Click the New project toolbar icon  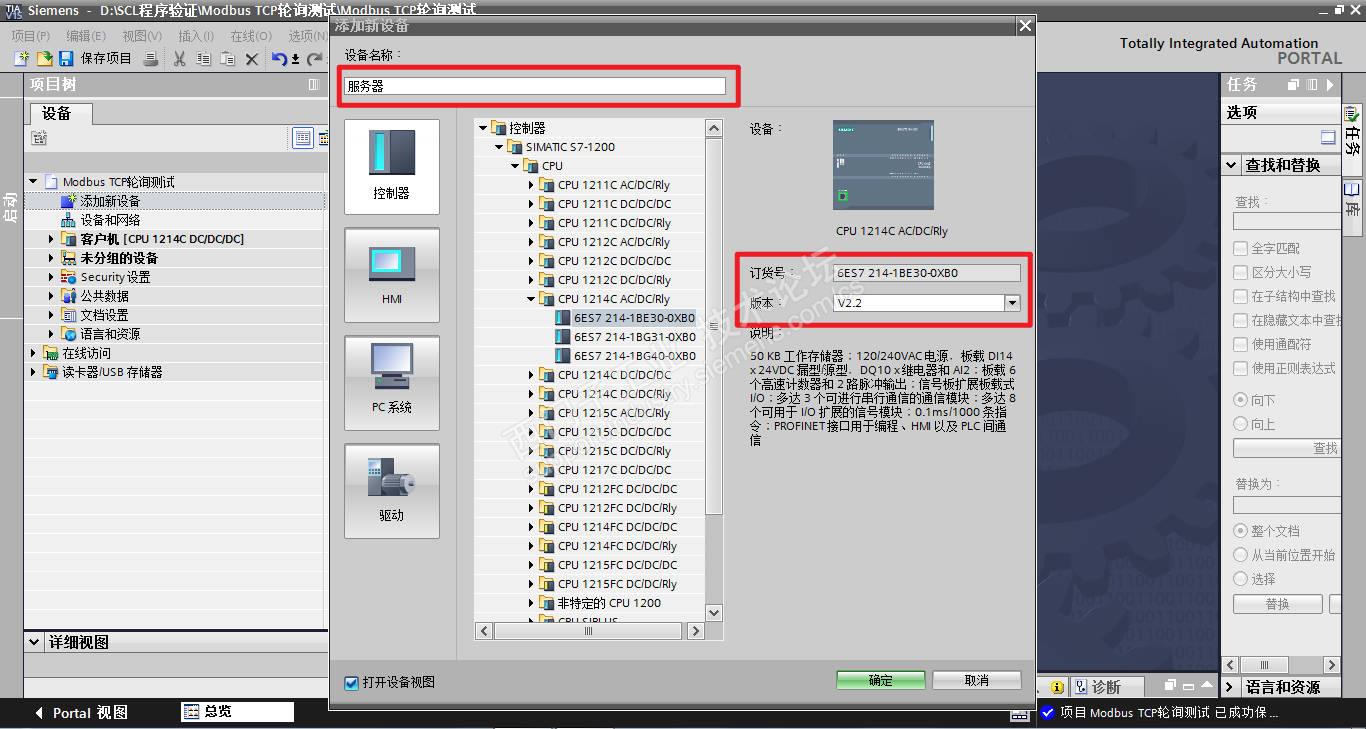20,59
